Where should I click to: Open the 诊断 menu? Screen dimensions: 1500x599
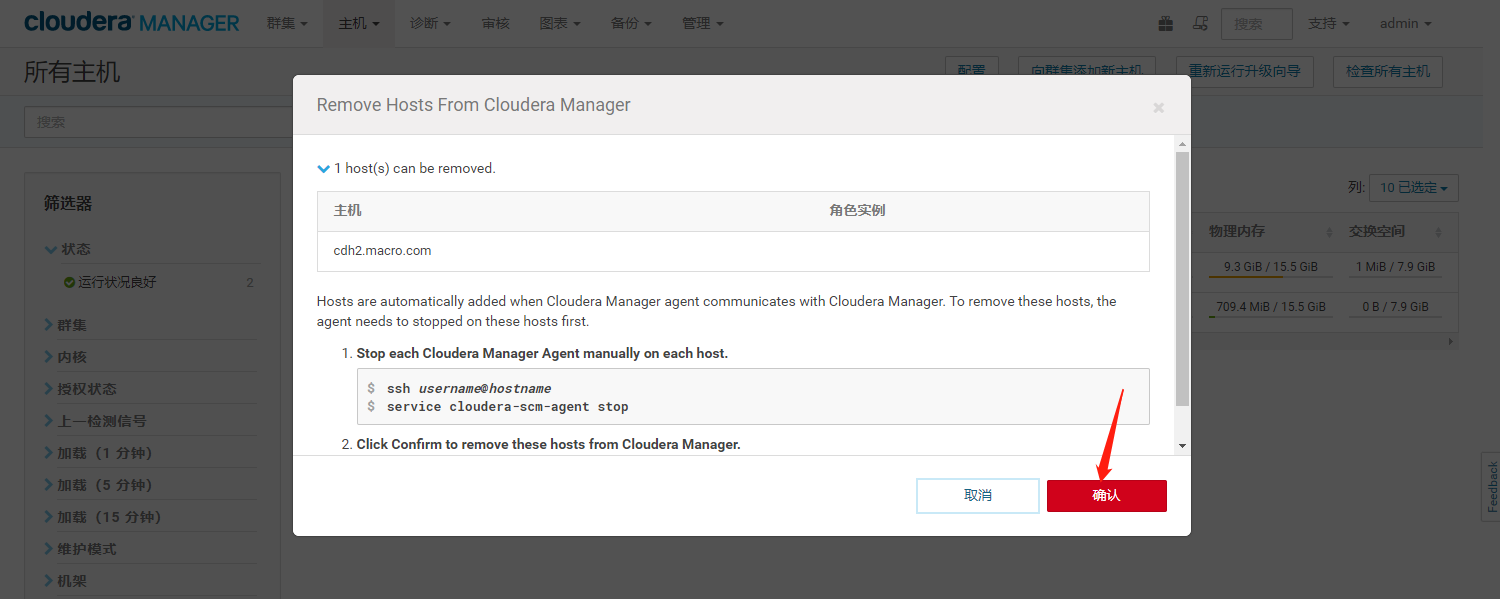coord(430,23)
